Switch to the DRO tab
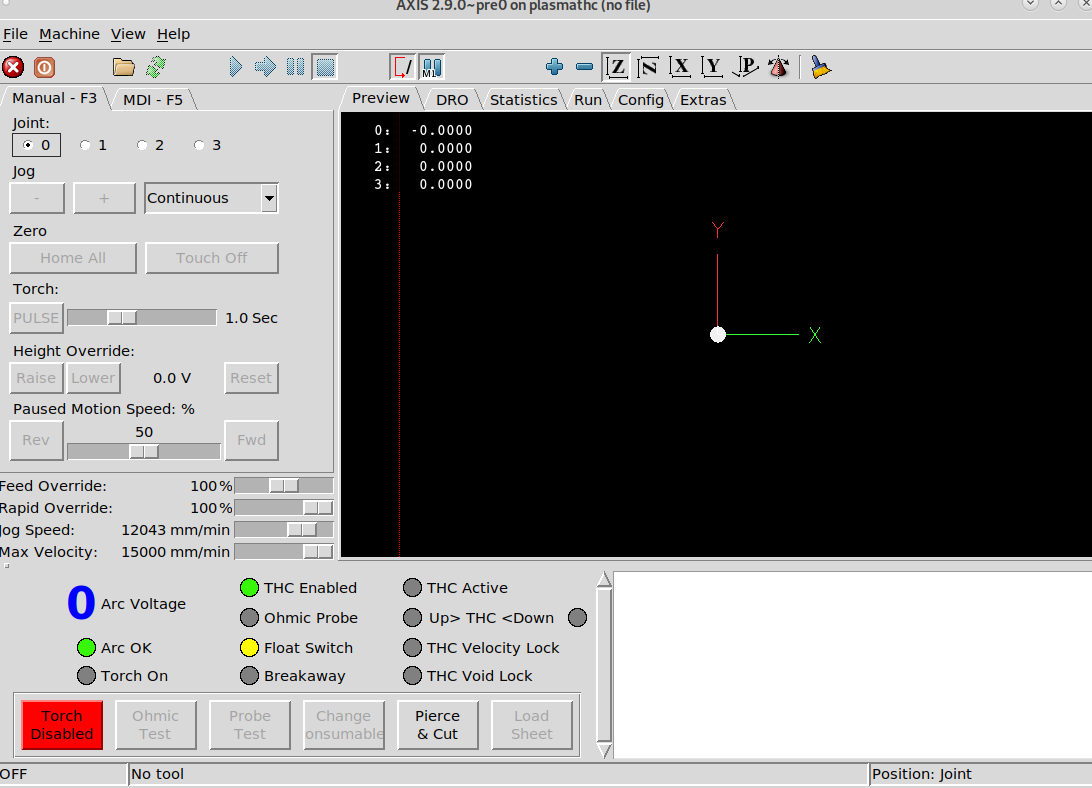1092x788 pixels. pos(452,100)
